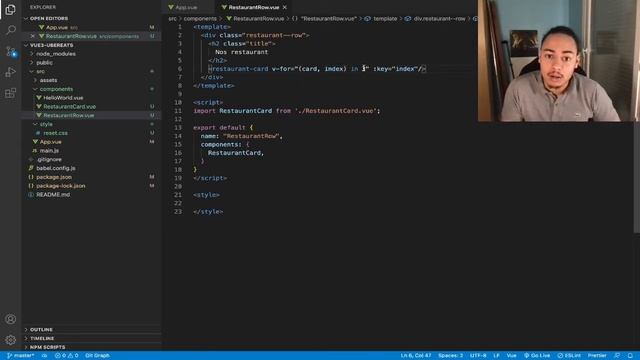Screen dimensions: 640x360
Task: Open Git Graph from the status bar
Action: pyautogui.click(x=97, y=356)
